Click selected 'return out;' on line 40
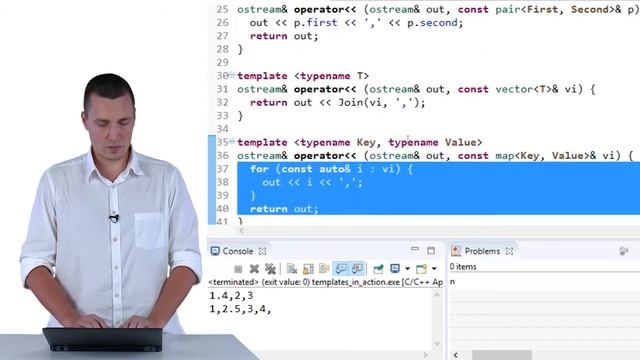Viewport: 640px width, 360px height. coord(284,209)
